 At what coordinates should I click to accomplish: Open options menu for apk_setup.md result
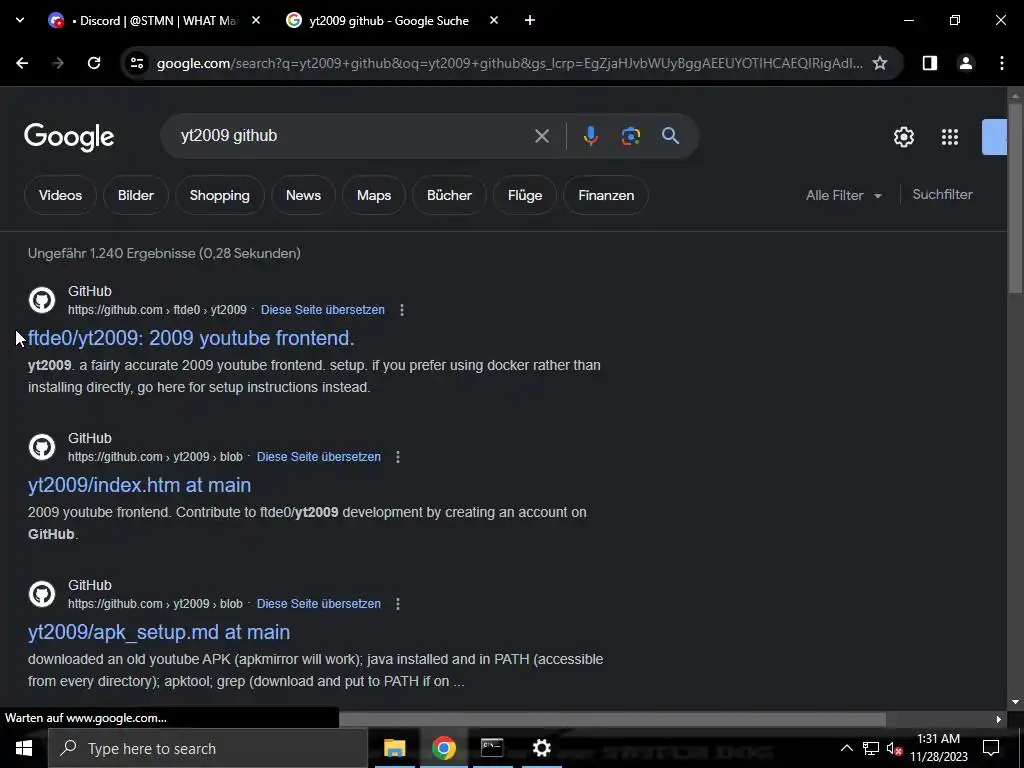(x=398, y=603)
